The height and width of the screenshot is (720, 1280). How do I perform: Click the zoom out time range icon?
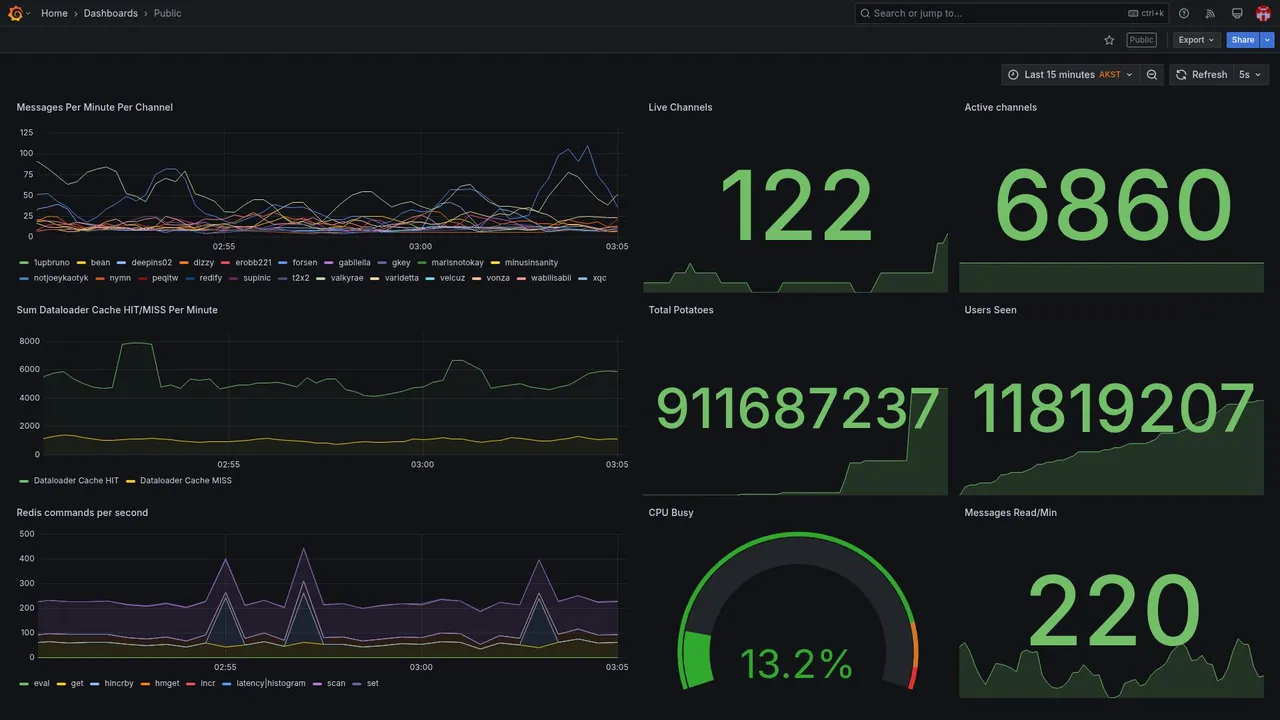(x=1152, y=75)
